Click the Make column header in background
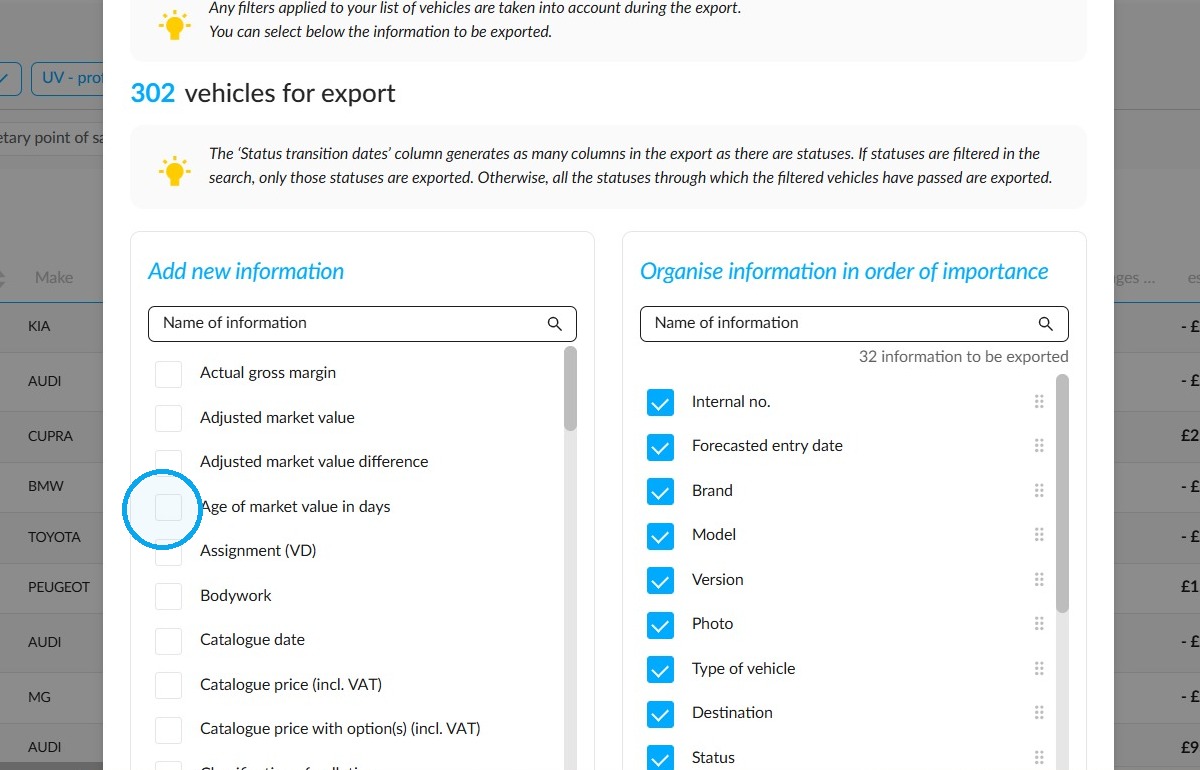 [54, 277]
